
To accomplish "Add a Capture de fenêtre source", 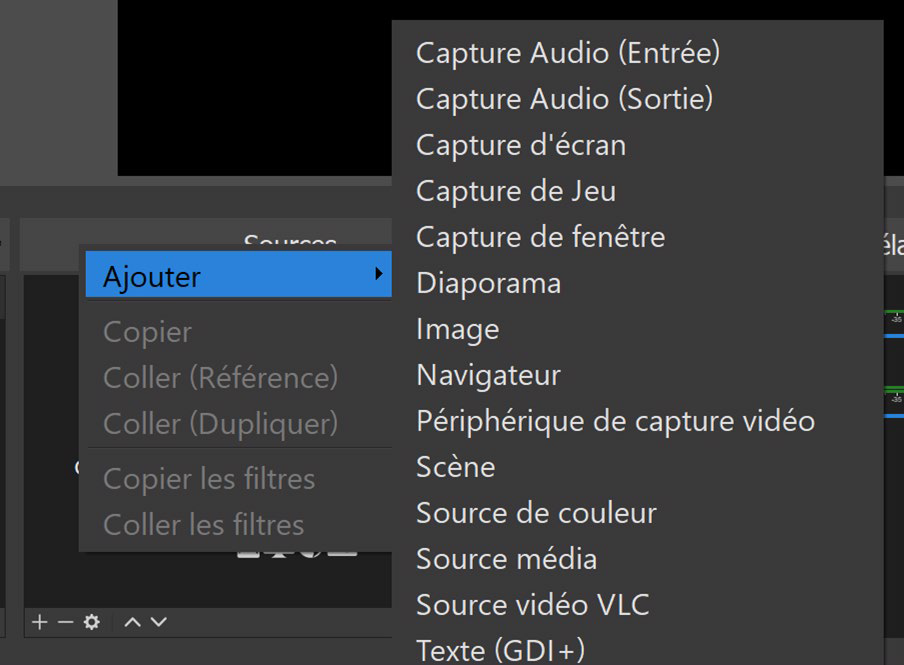I will click(541, 237).
